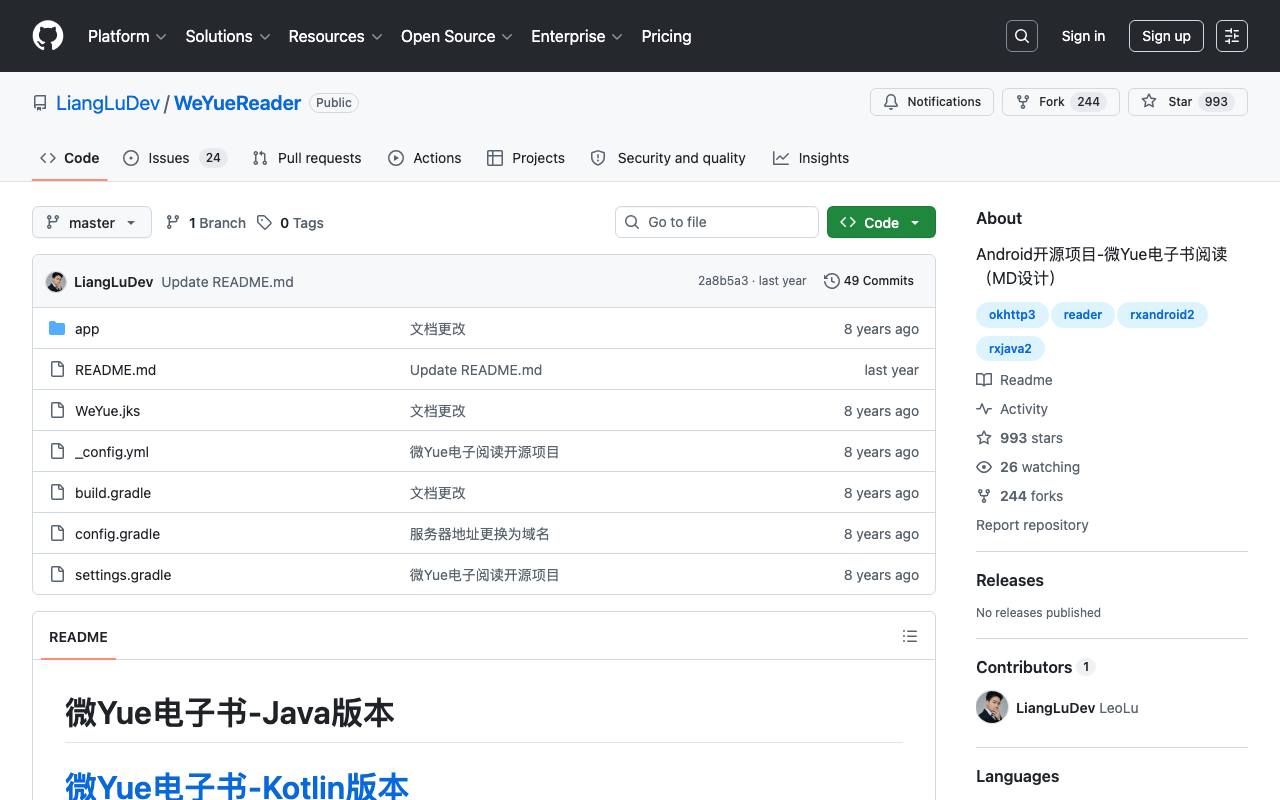This screenshot has width=1280, height=800.
Task: Open the Insights tab
Action: [811, 158]
